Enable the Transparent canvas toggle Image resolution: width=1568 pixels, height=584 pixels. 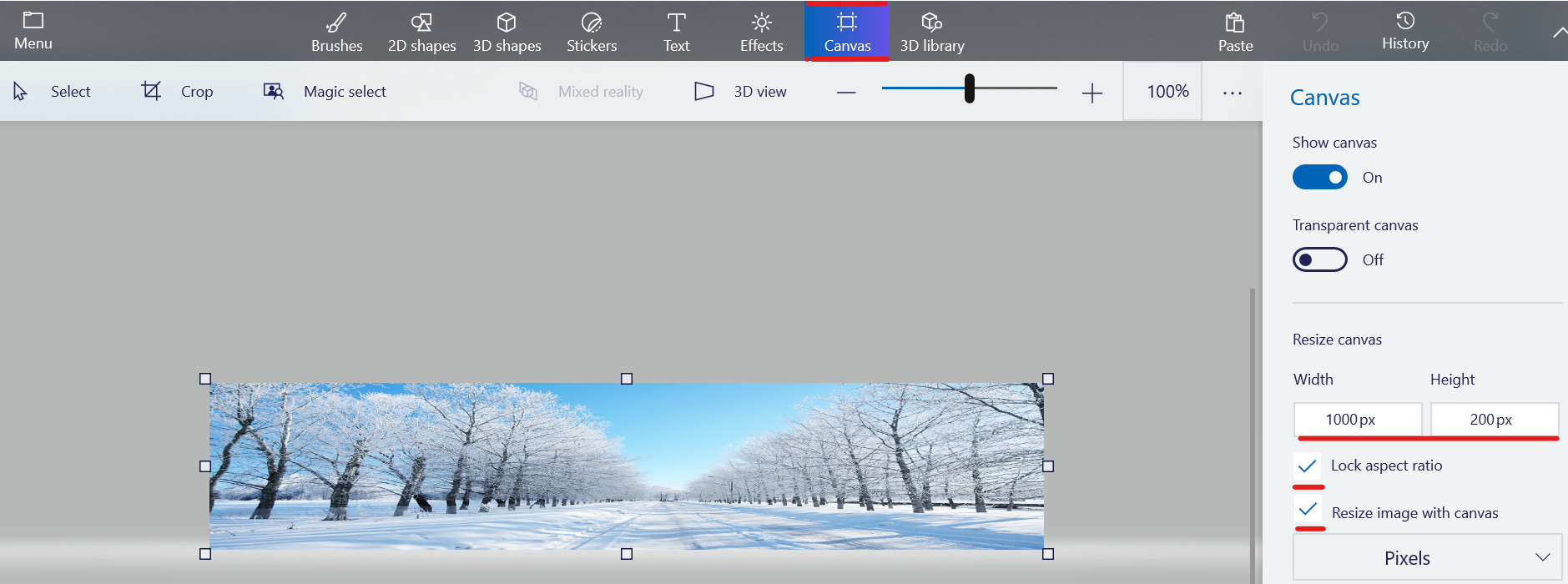(1319, 259)
